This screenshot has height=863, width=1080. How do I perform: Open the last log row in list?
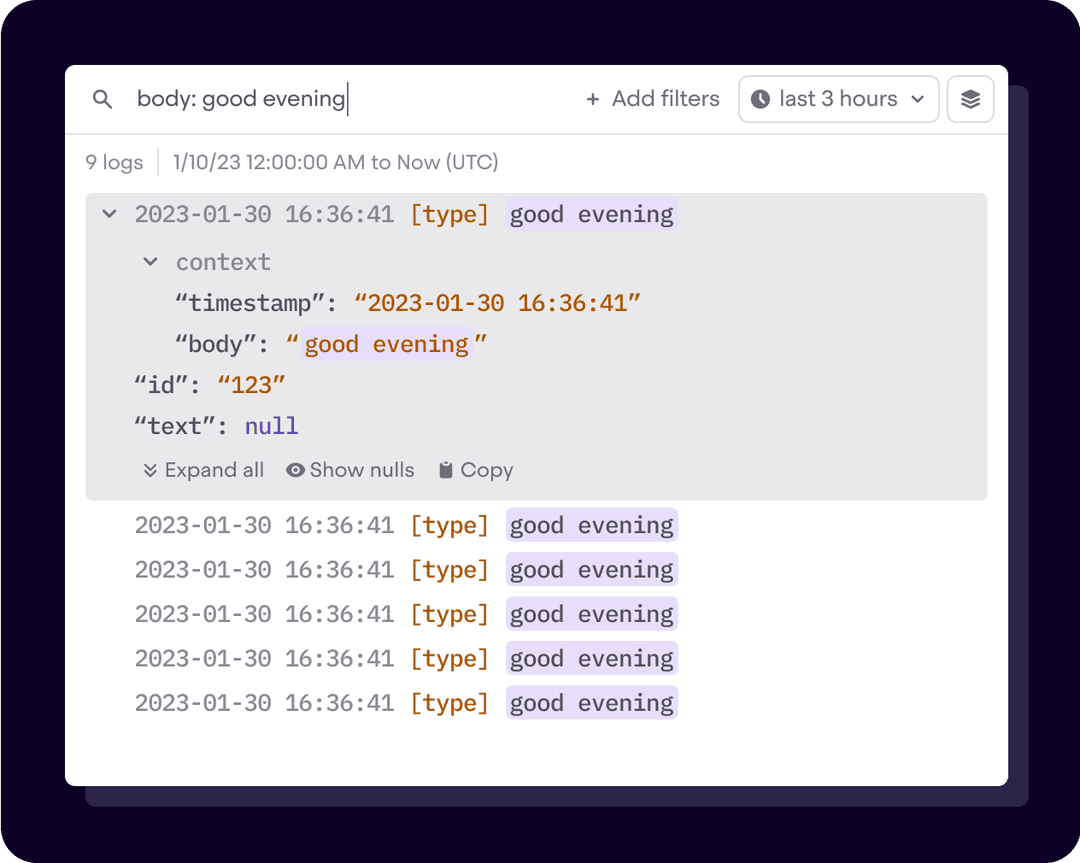(x=405, y=703)
